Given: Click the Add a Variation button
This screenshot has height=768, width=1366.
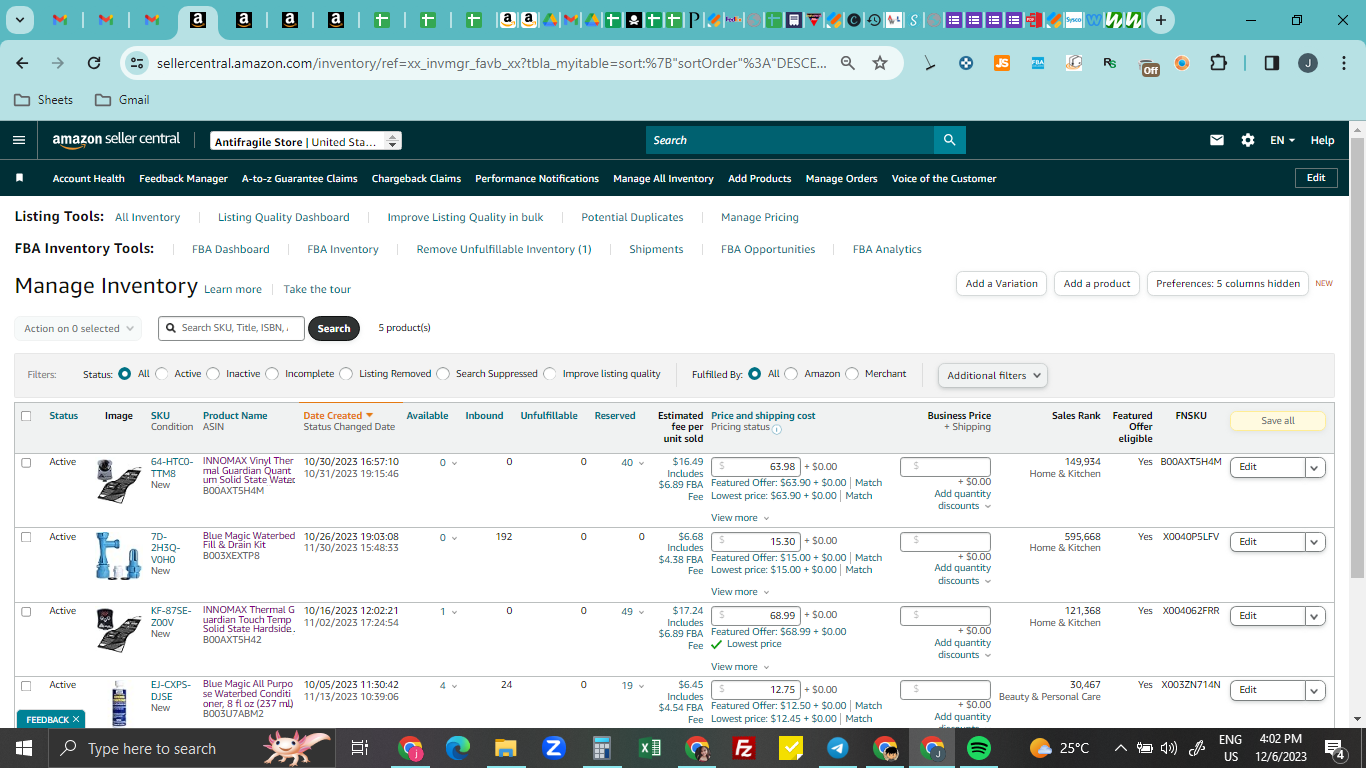Looking at the screenshot, I should pos(1002,283).
